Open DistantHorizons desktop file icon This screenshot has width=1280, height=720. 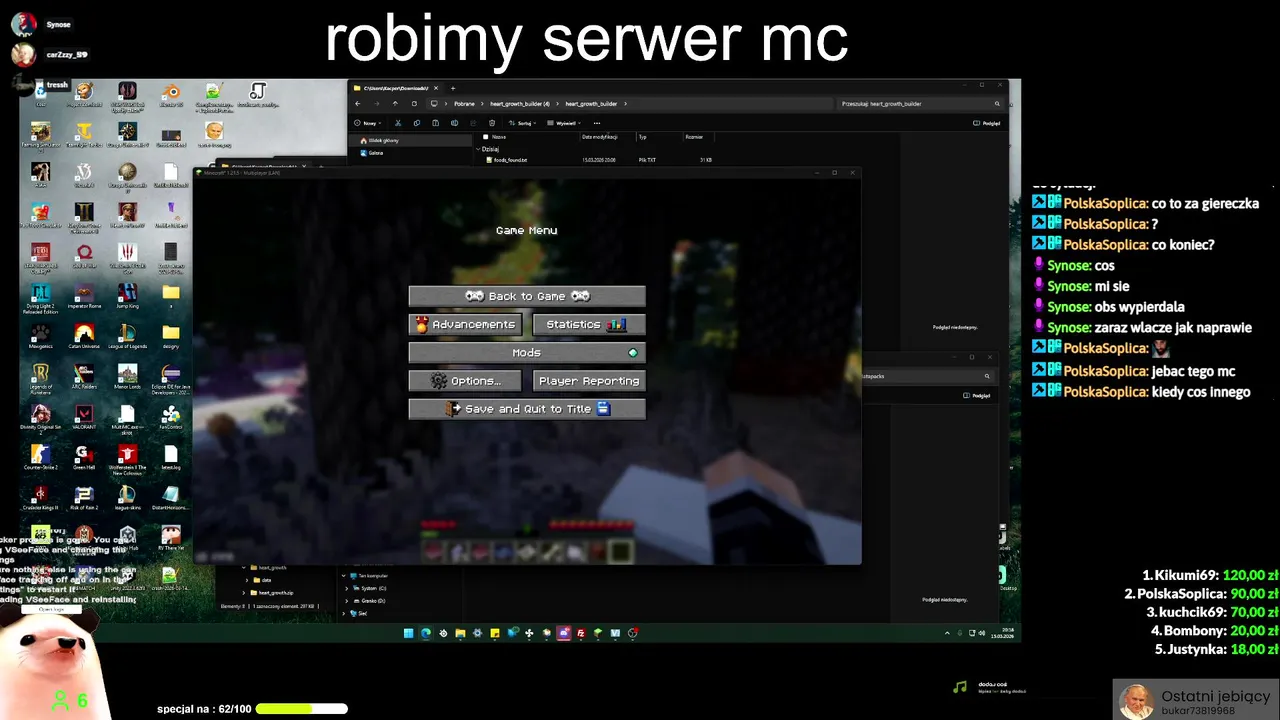click(x=171, y=495)
